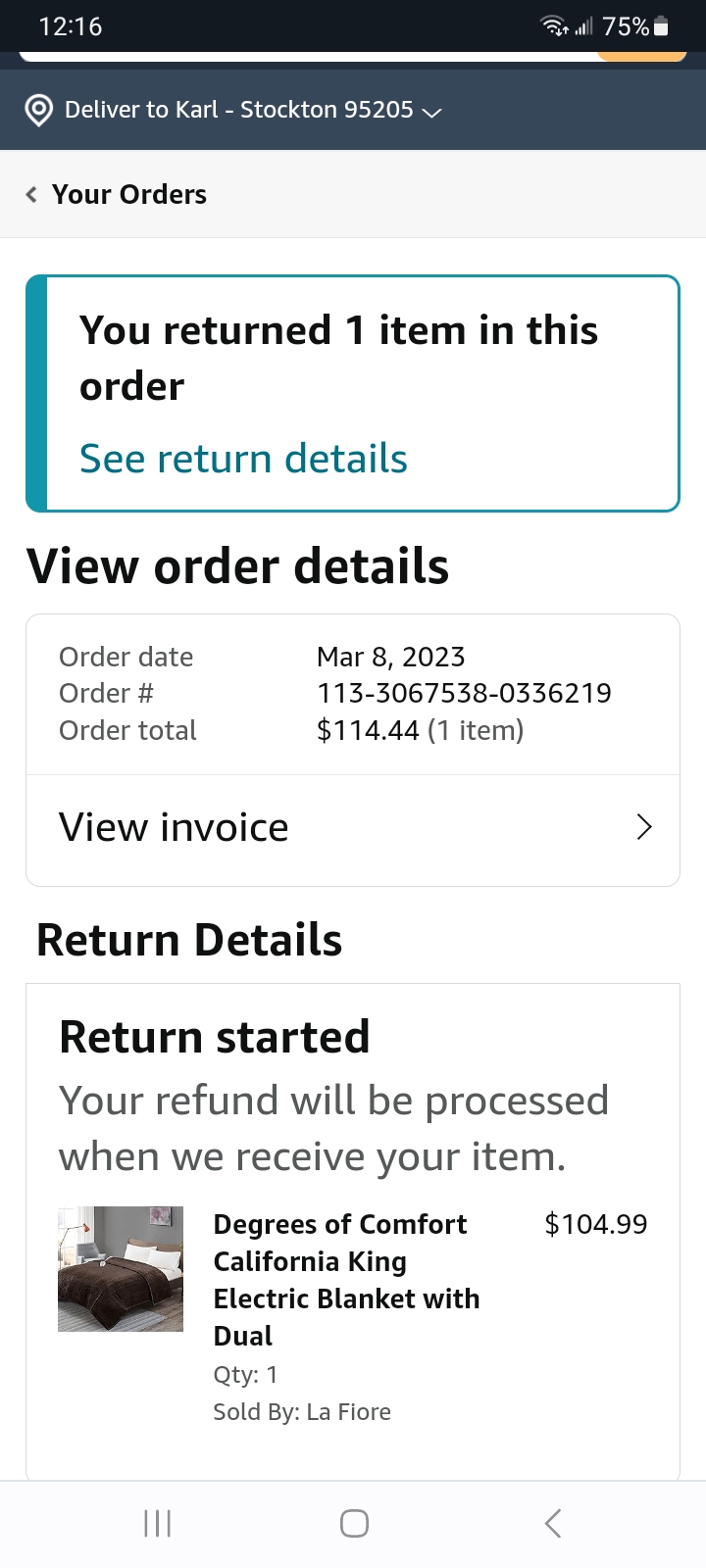The height and width of the screenshot is (1568, 706).
Task: Tap the Wi-Fi signal icon in status bar
Action: pyautogui.click(x=555, y=26)
